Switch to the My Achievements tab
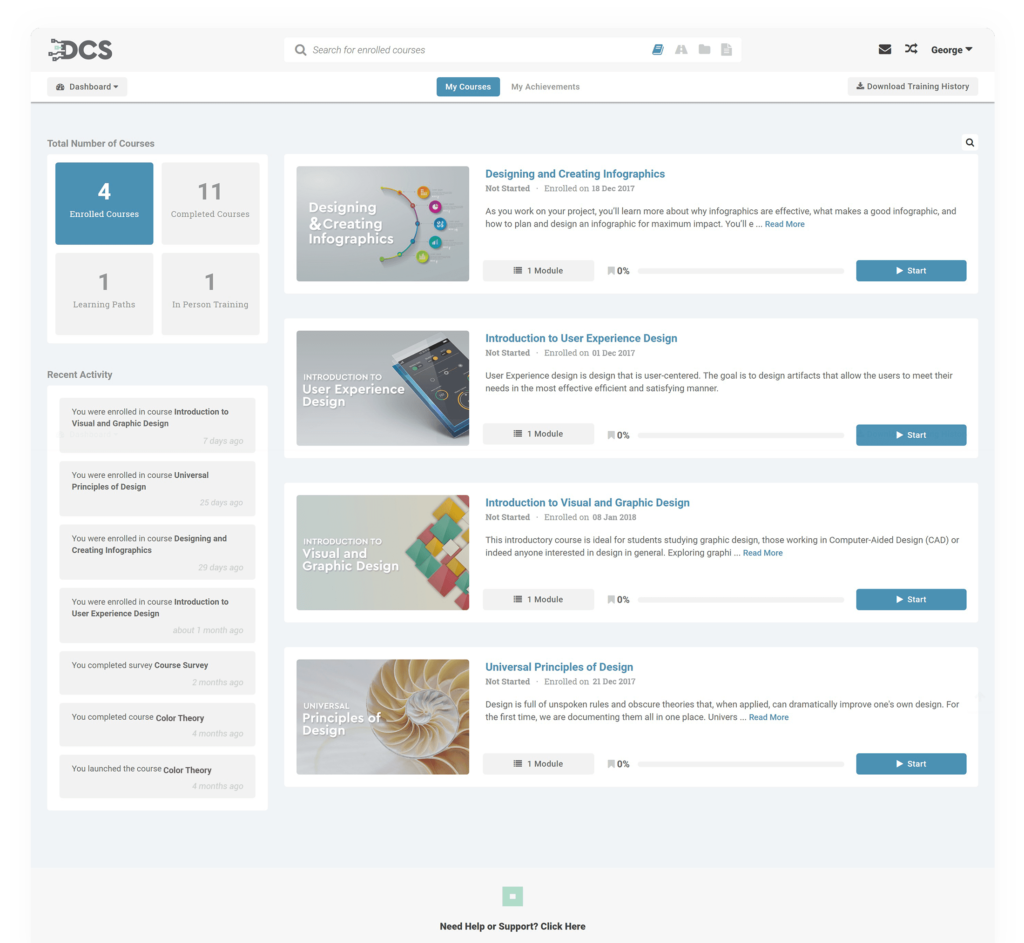 point(545,87)
